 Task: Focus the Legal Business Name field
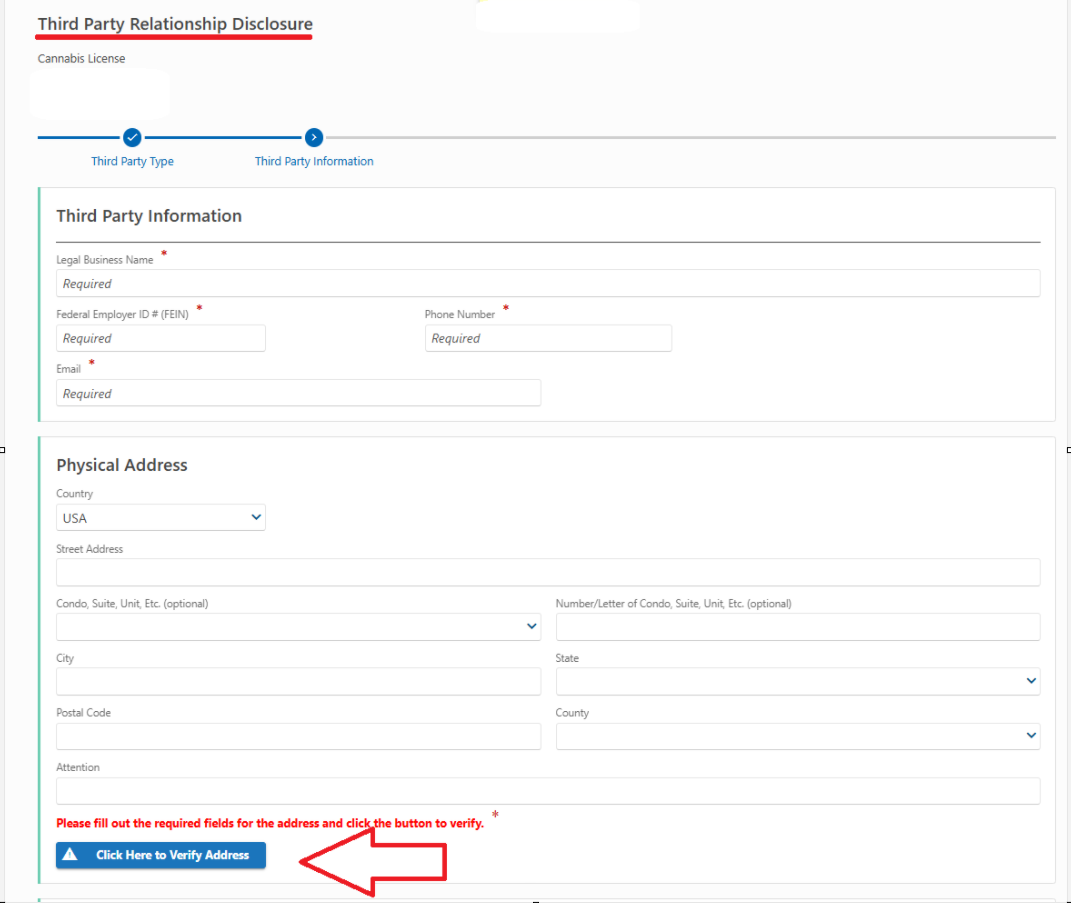pyautogui.click(x=547, y=284)
